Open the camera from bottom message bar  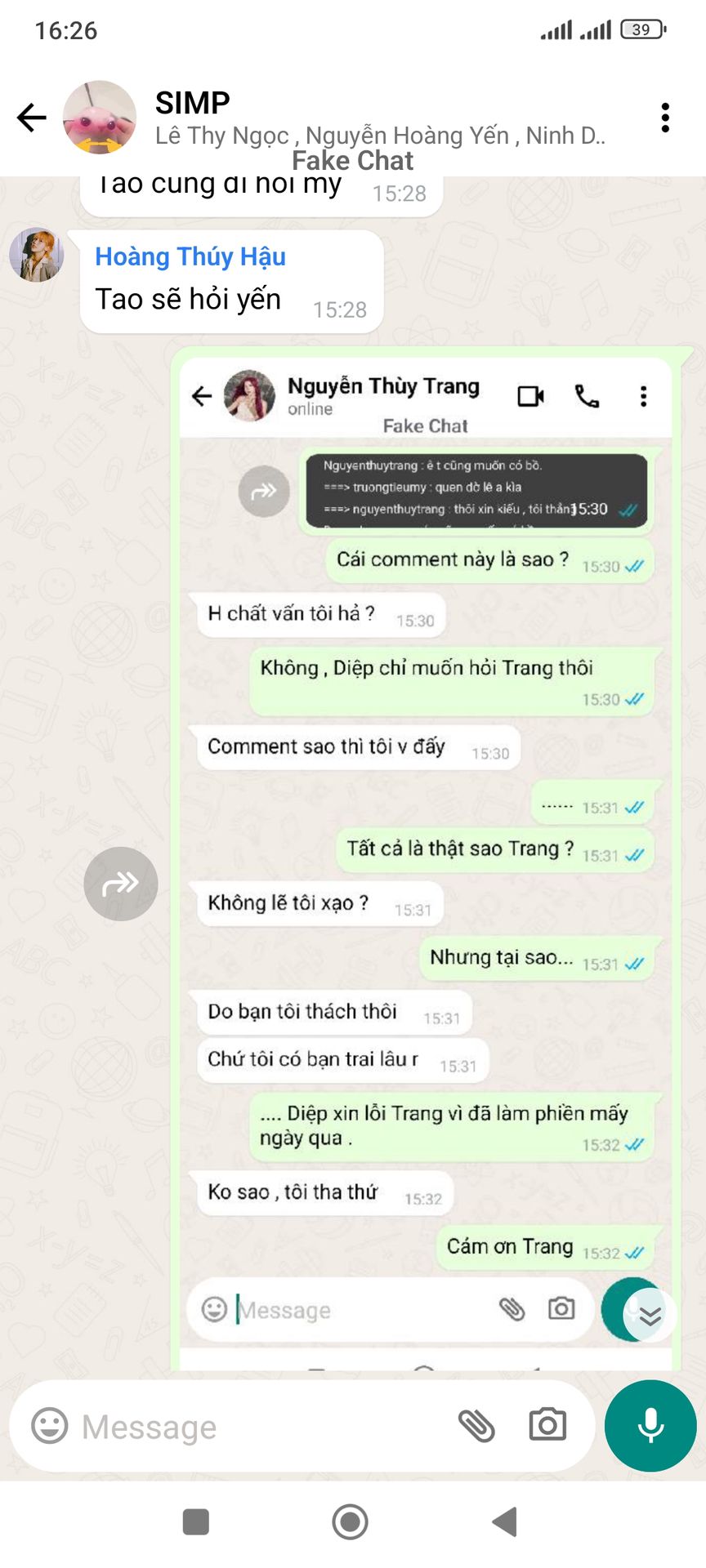point(547,1425)
